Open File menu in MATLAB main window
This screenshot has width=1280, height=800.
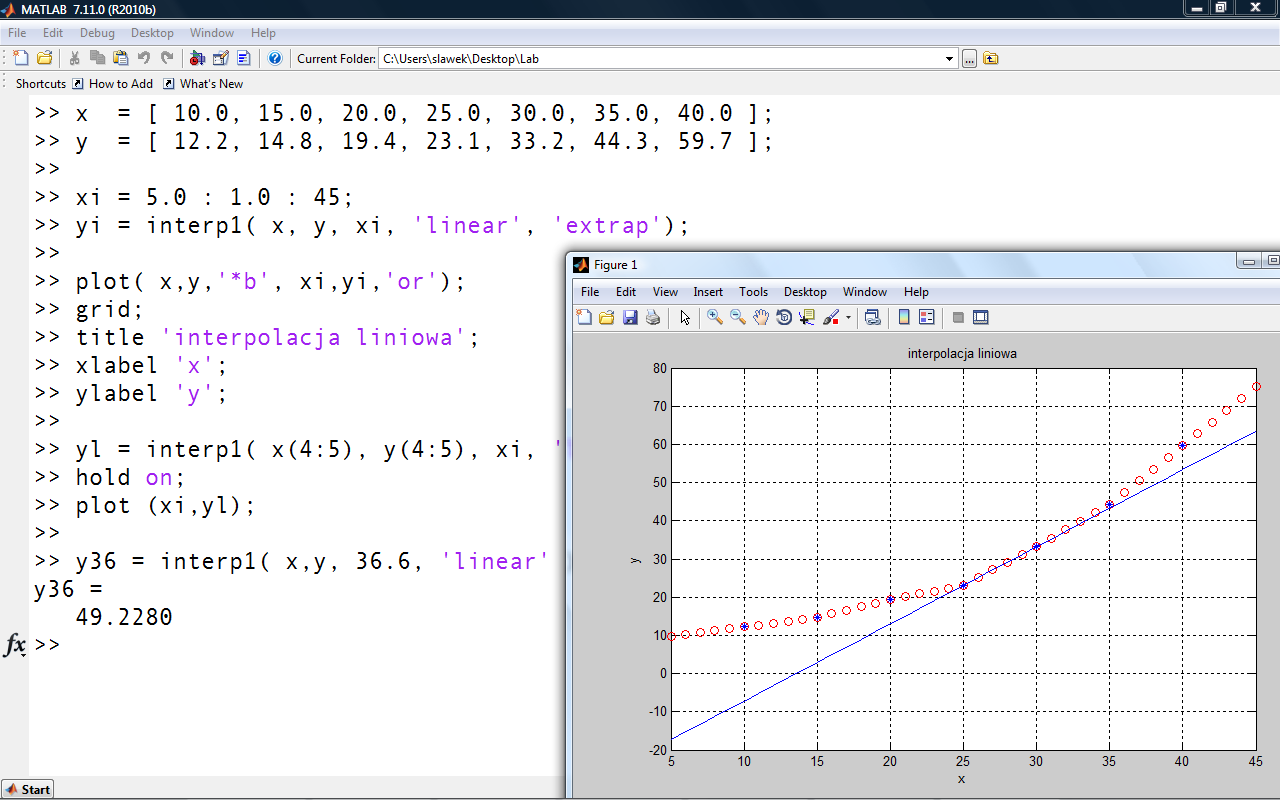click(17, 33)
